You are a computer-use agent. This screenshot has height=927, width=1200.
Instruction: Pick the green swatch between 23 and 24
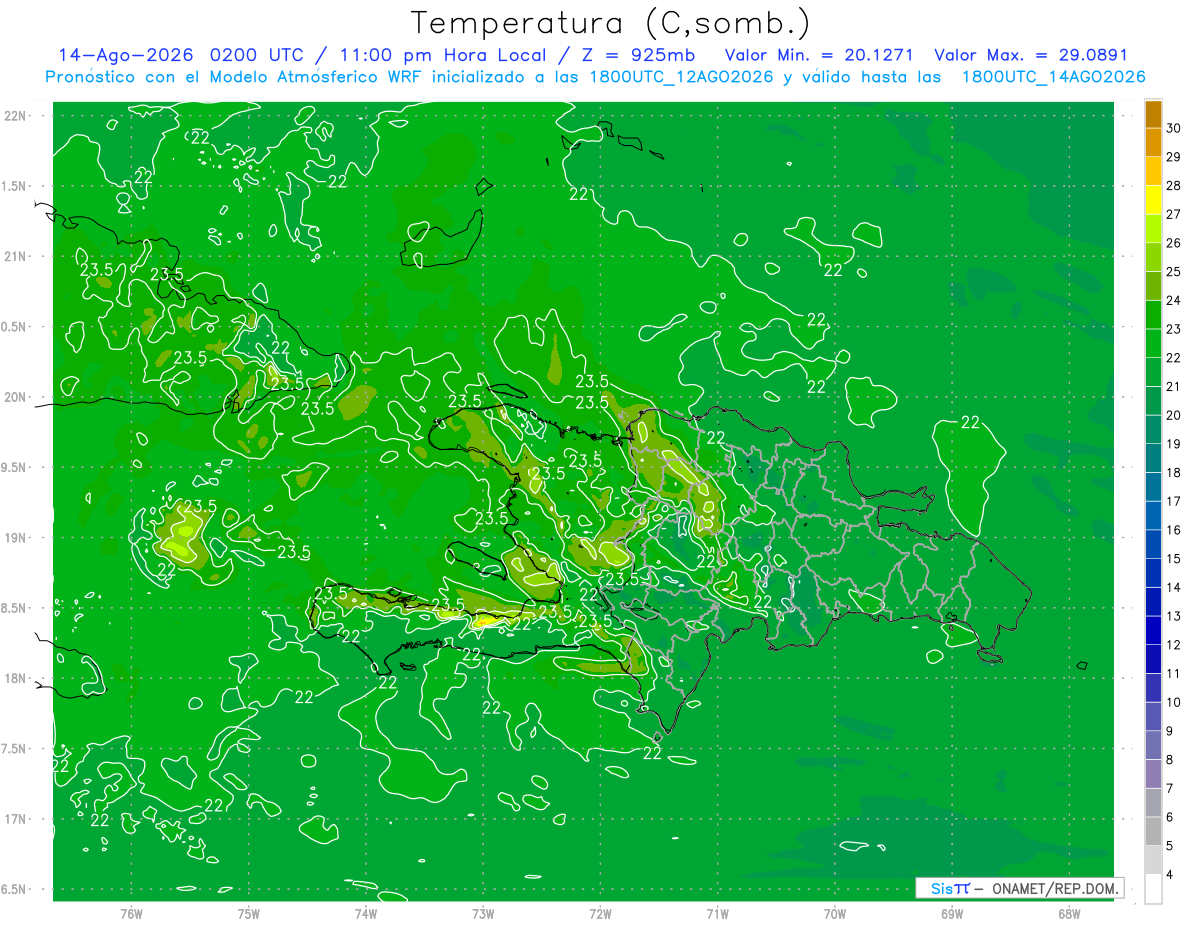[1153, 315]
